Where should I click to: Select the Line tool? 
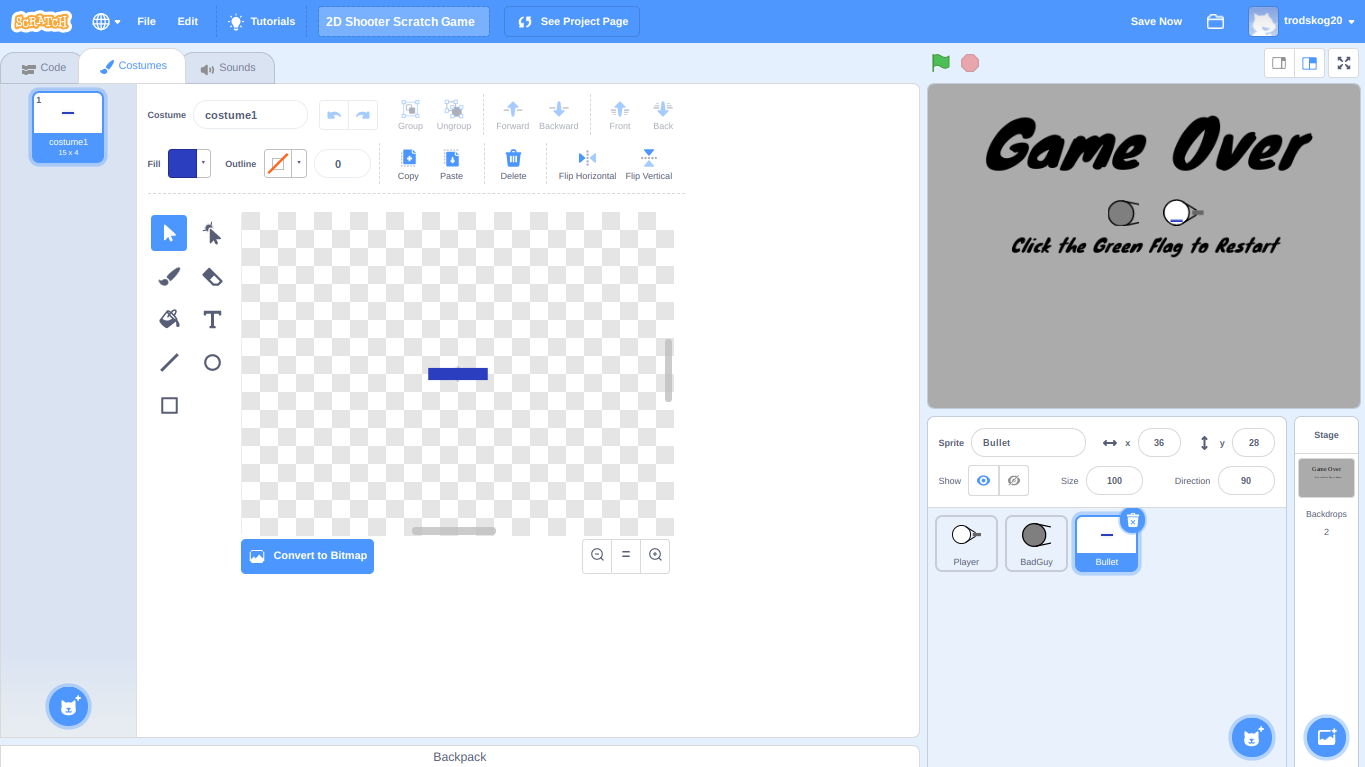tap(169, 362)
